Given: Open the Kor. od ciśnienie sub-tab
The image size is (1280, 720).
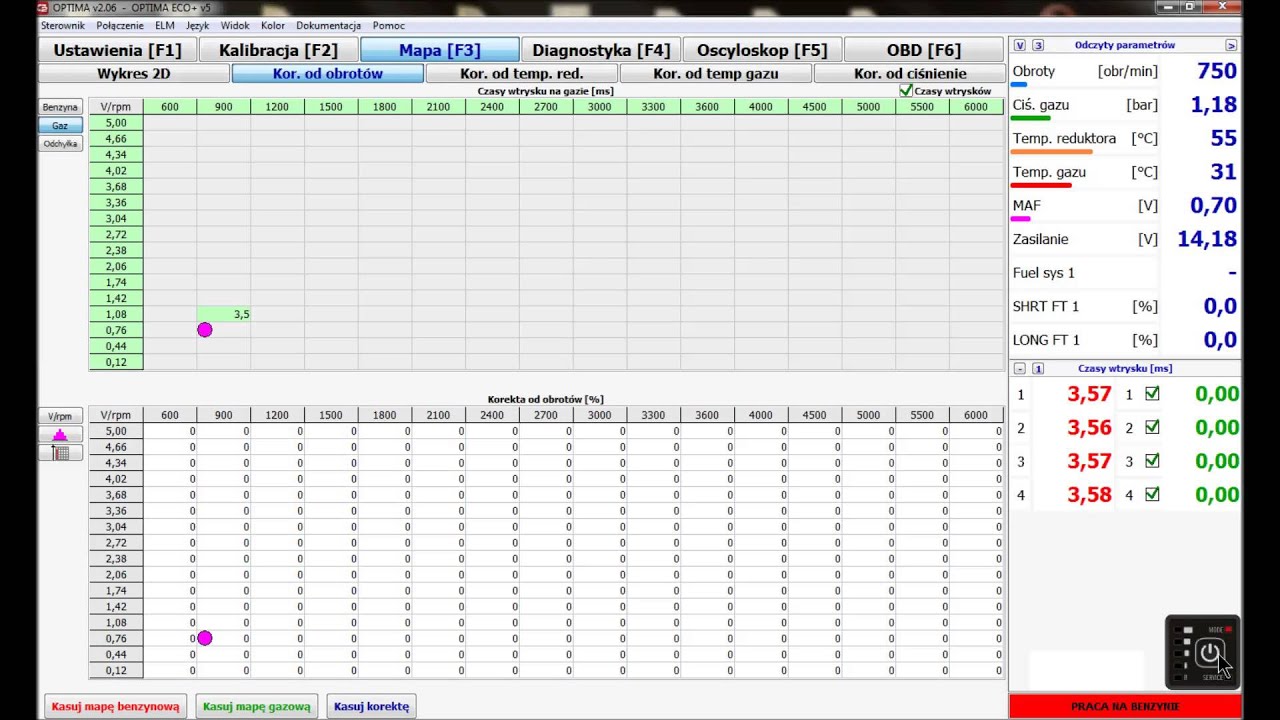Looking at the screenshot, I should [x=910, y=73].
